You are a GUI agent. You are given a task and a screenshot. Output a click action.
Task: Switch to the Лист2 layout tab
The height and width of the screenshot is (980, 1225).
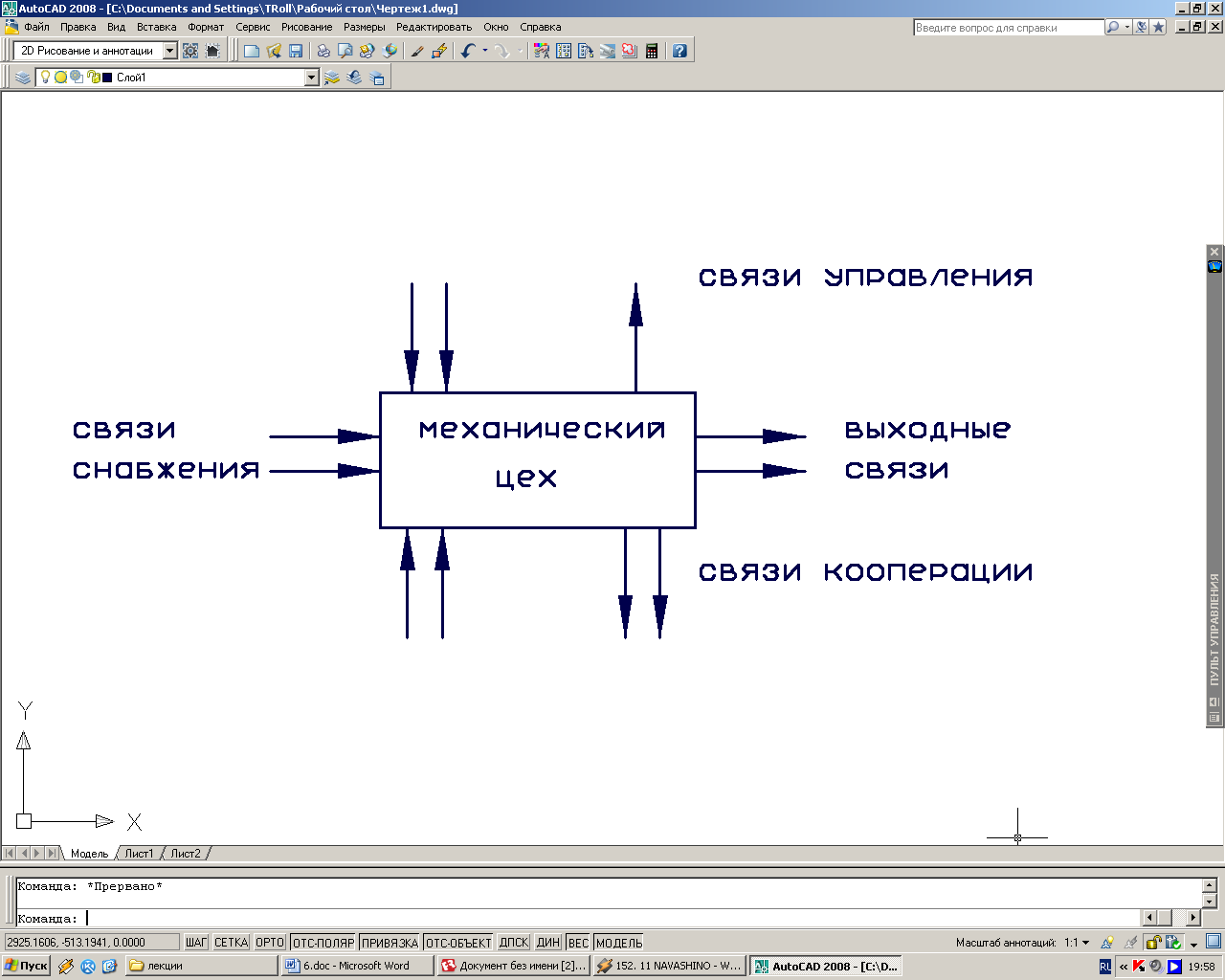point(186,854)
